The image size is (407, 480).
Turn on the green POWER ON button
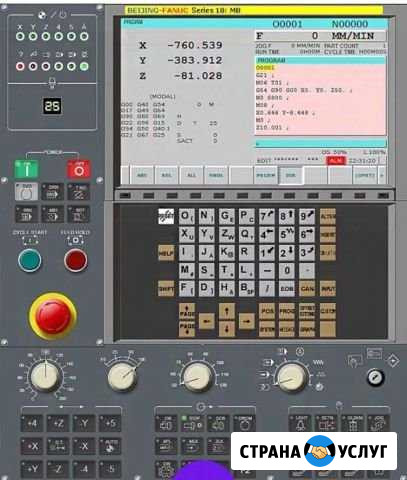pos(27,169)
